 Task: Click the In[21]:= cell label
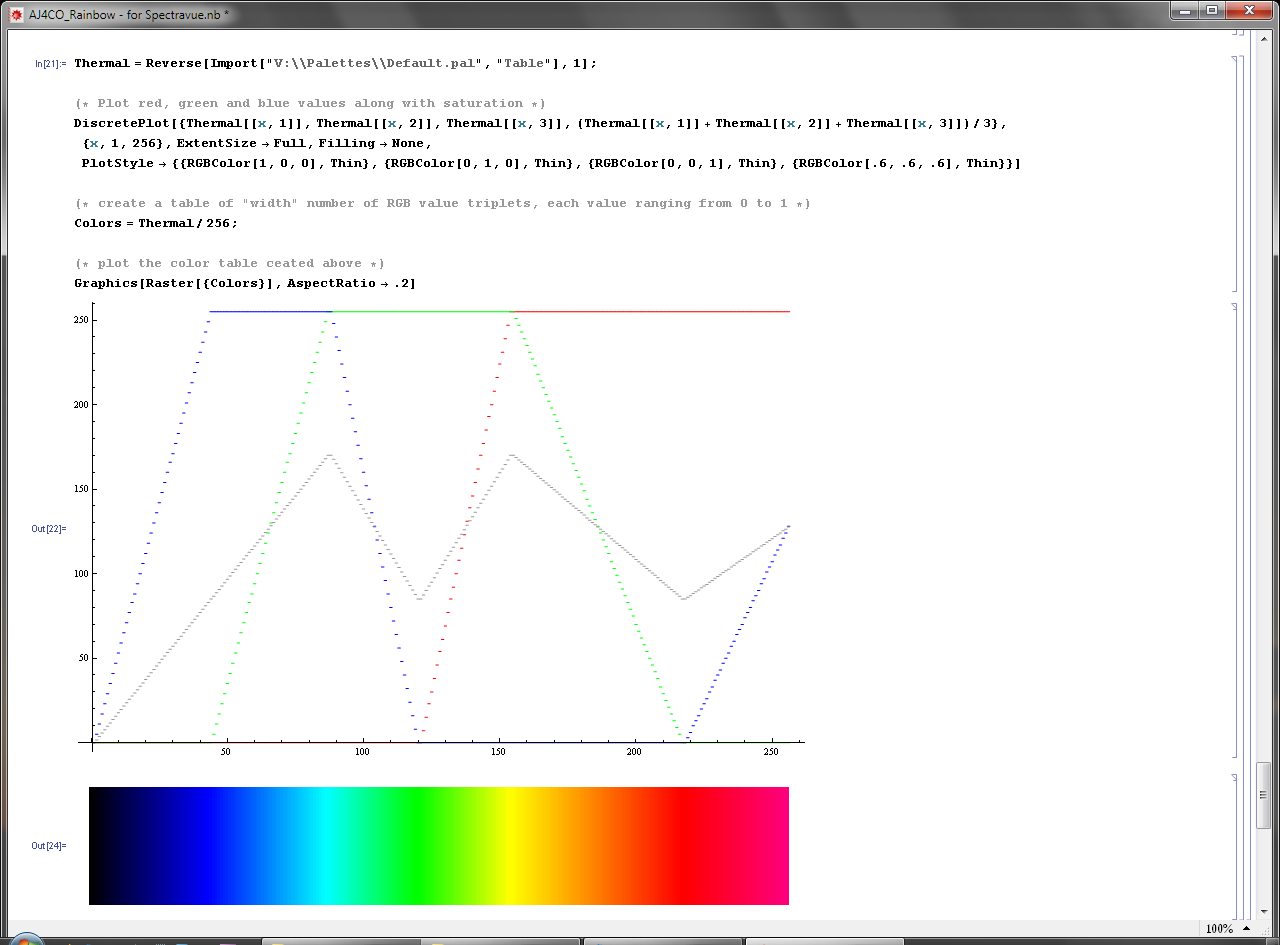(50, 64)
